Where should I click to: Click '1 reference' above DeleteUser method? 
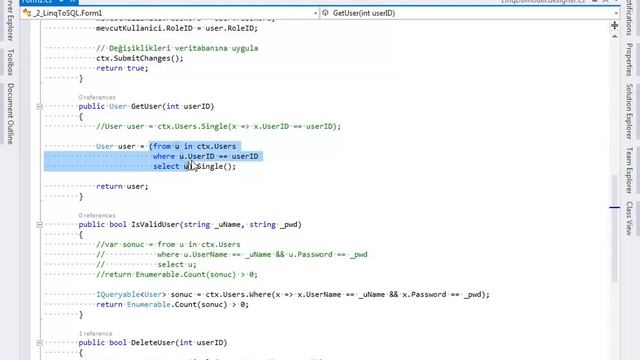pos(96,333)
